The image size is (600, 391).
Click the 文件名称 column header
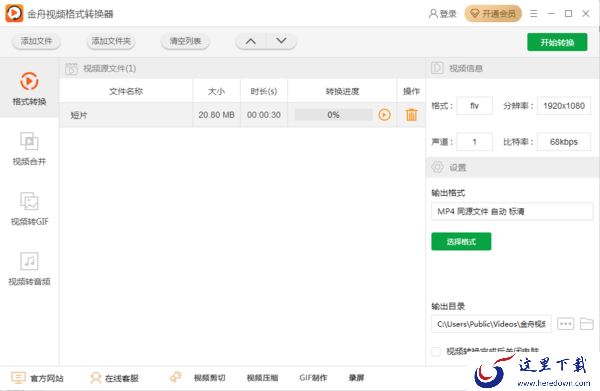coord(126,91)
